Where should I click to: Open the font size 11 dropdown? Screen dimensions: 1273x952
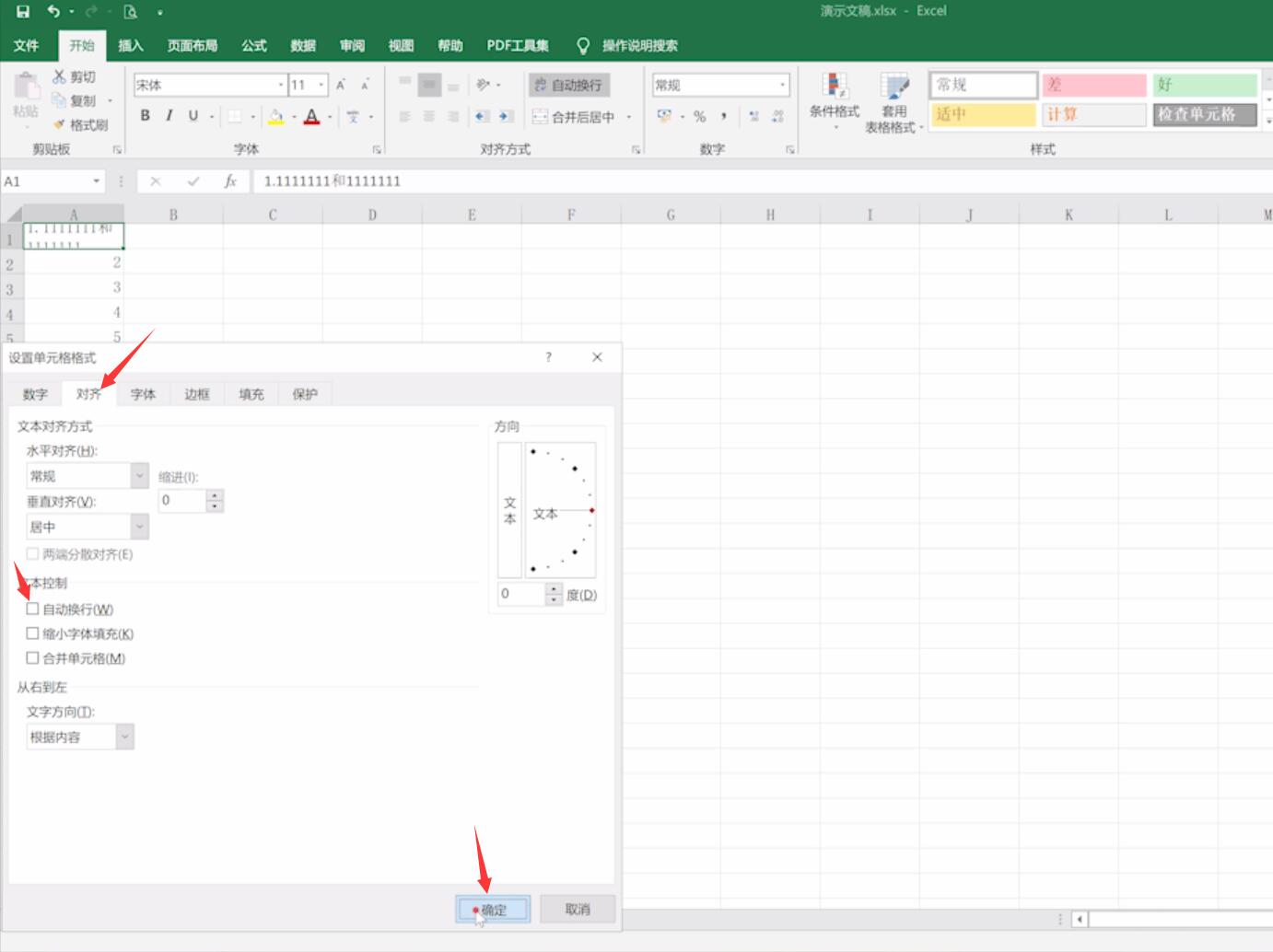(321, 85)
